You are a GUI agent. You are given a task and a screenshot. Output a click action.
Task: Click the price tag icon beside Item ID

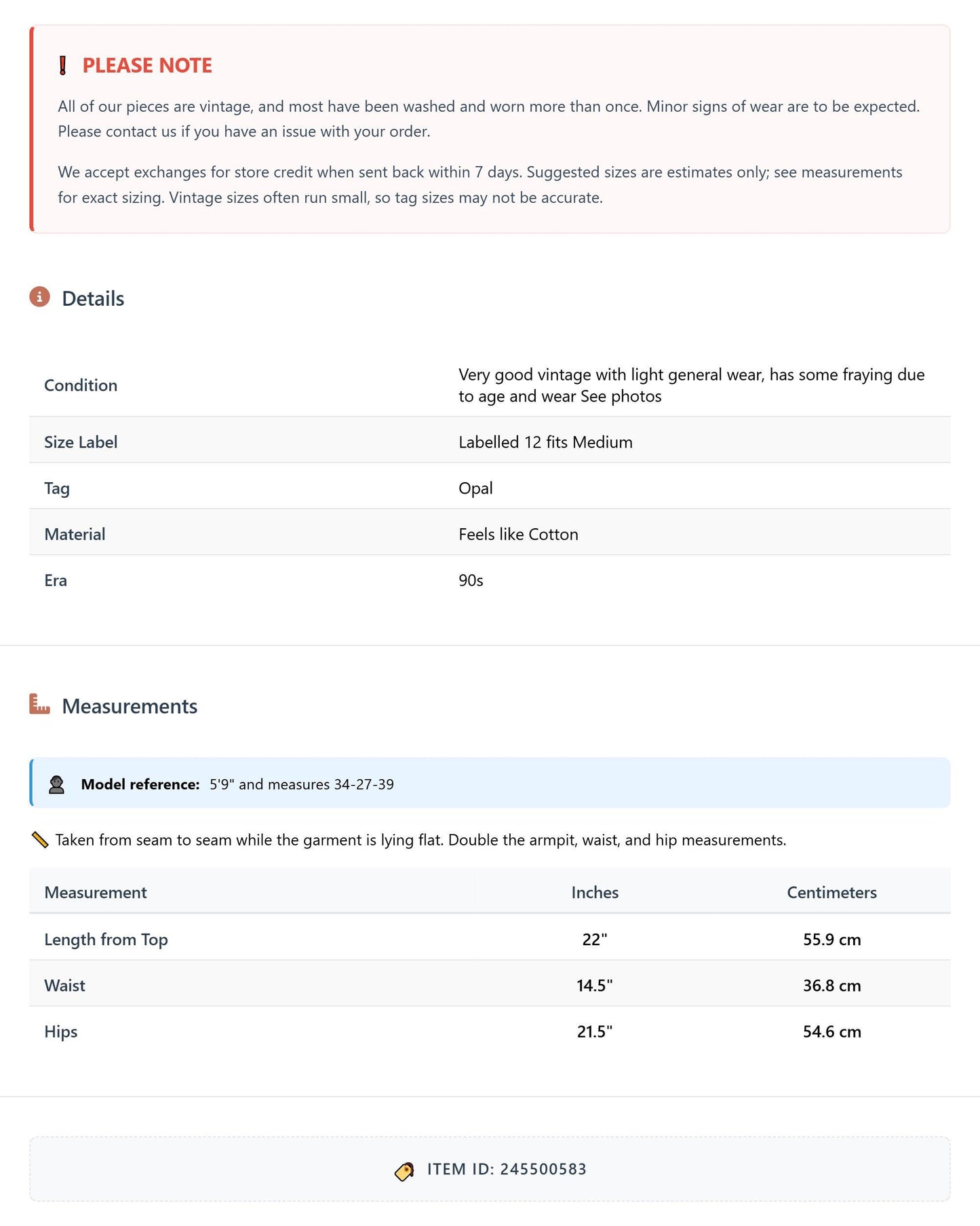click(x=404, y=1171)
